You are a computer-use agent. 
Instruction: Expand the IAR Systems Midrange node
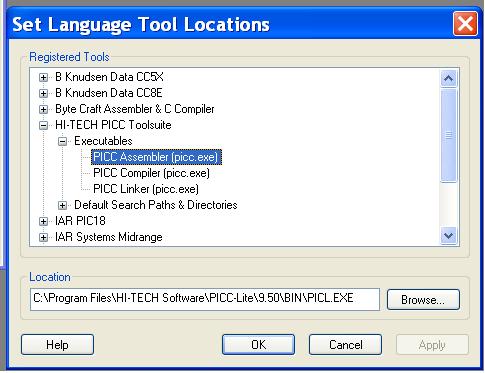click(43, 237)
